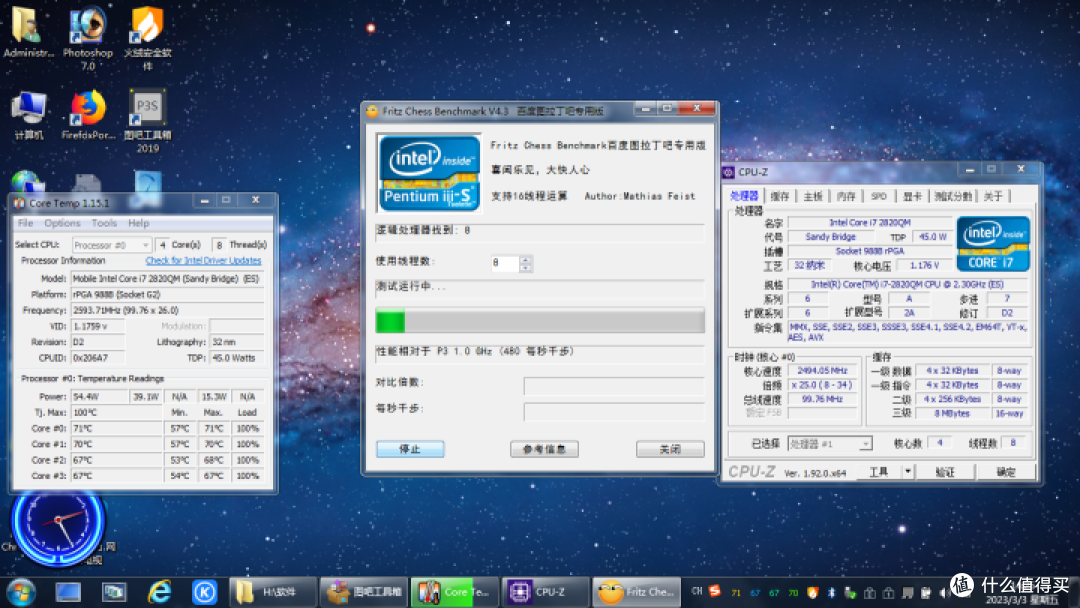This screenshot has height=608, width=1080.
Task: Click the Pentium III-S Intel logo in Fritz
Action: (430, 173)
